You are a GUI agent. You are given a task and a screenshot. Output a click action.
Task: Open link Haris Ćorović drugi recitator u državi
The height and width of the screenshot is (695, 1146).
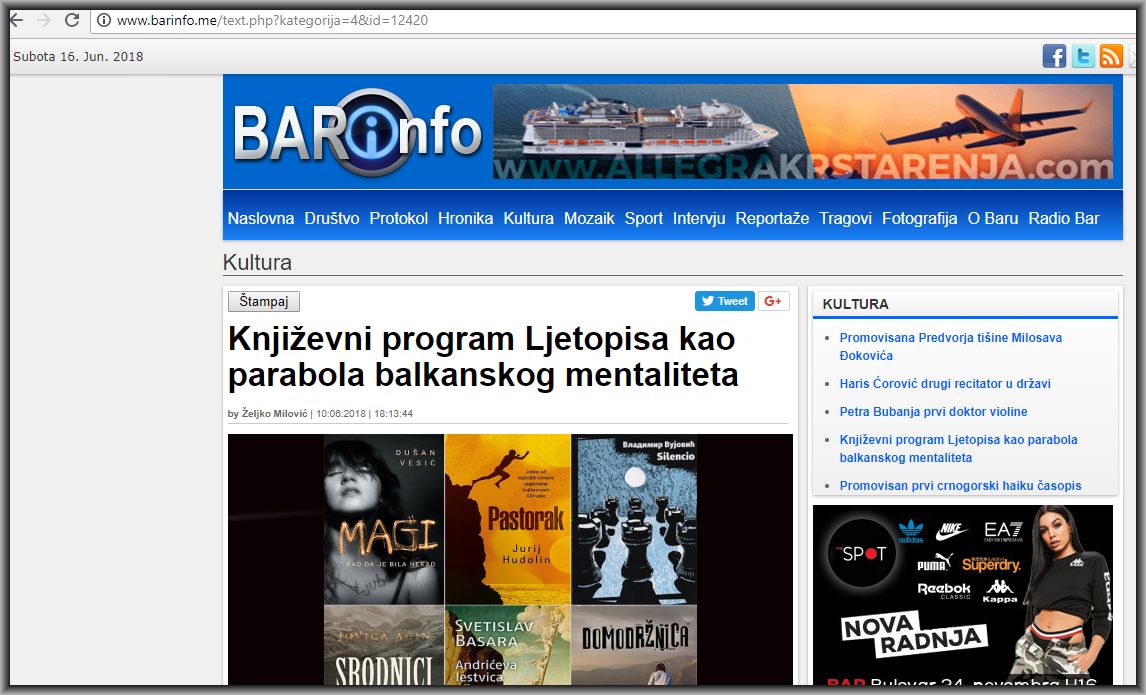tap(945, 384)
